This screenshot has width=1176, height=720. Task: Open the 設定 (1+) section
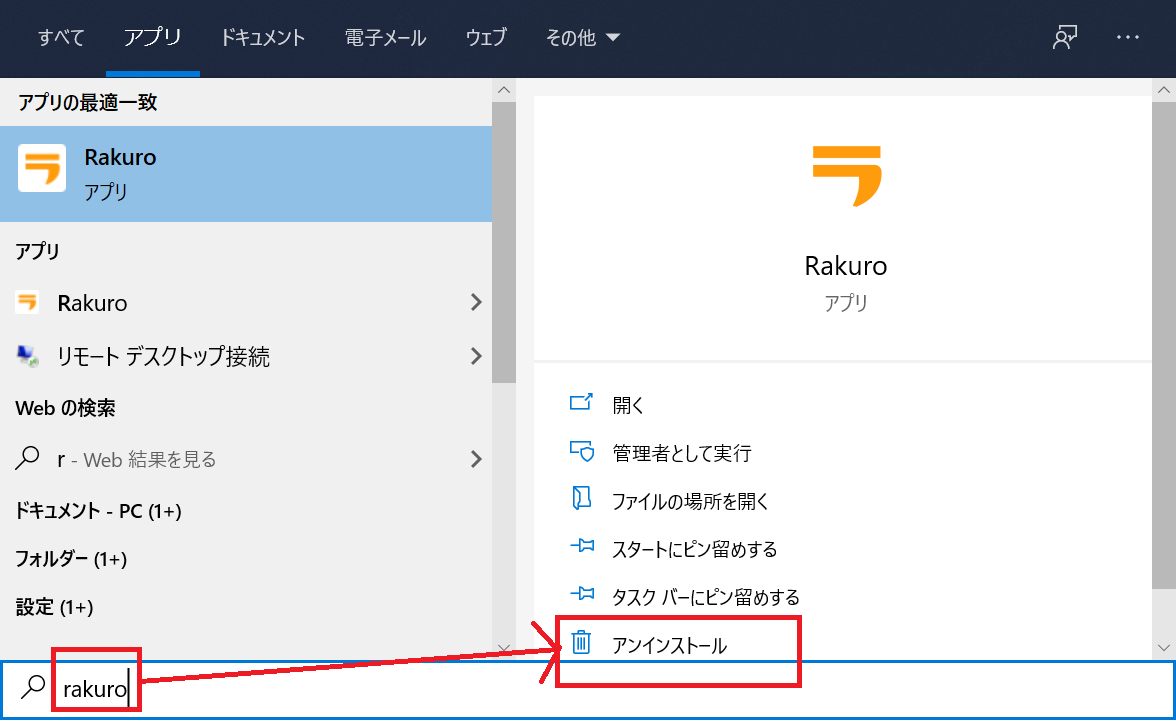[x=55, y=607]
